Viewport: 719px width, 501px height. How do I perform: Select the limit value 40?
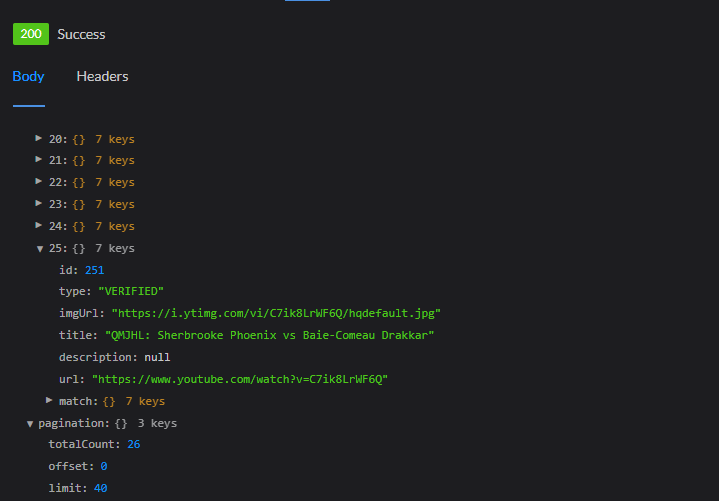coord(100,488)
